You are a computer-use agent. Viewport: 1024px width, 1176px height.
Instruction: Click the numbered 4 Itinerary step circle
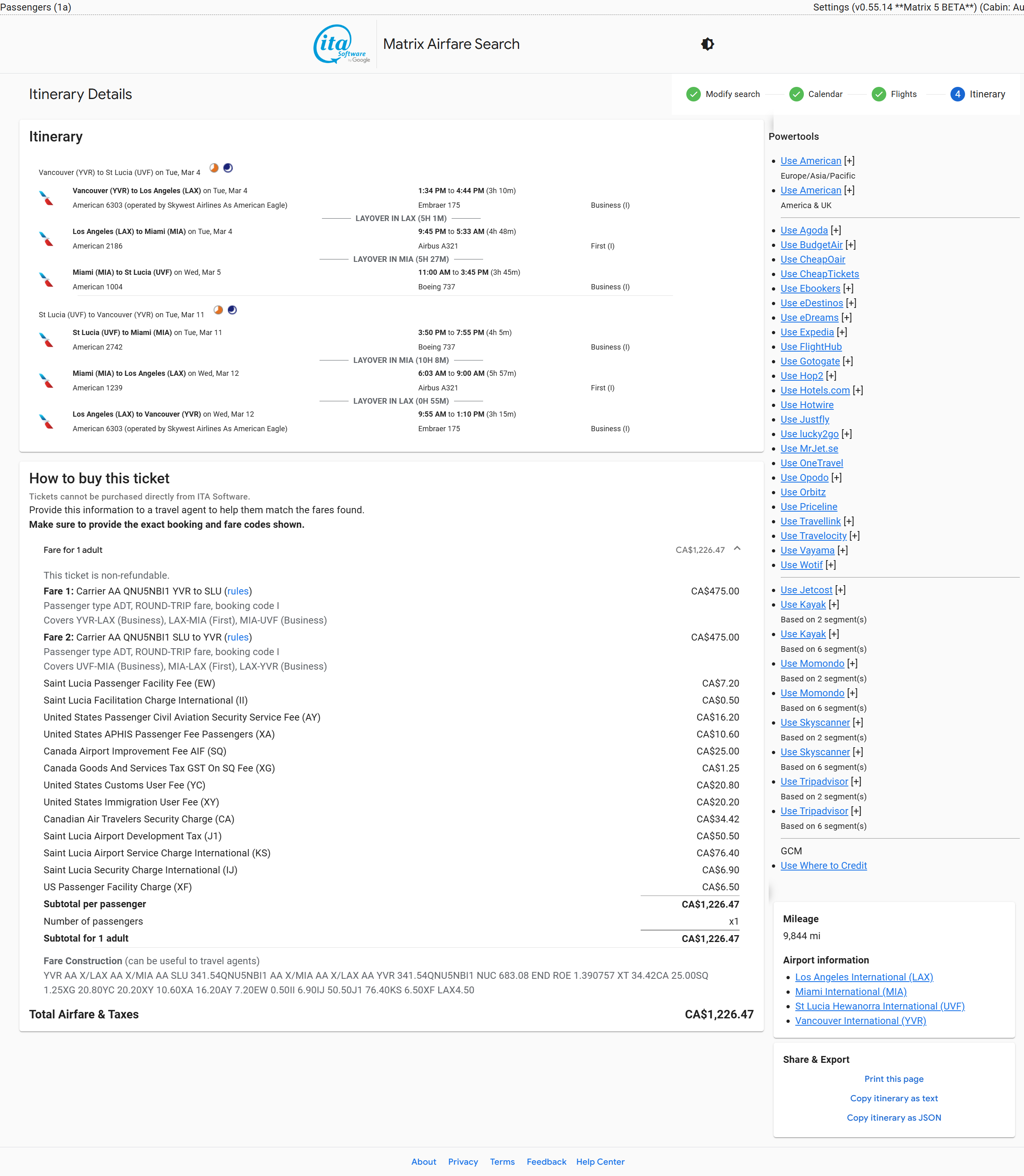(957, 94)
